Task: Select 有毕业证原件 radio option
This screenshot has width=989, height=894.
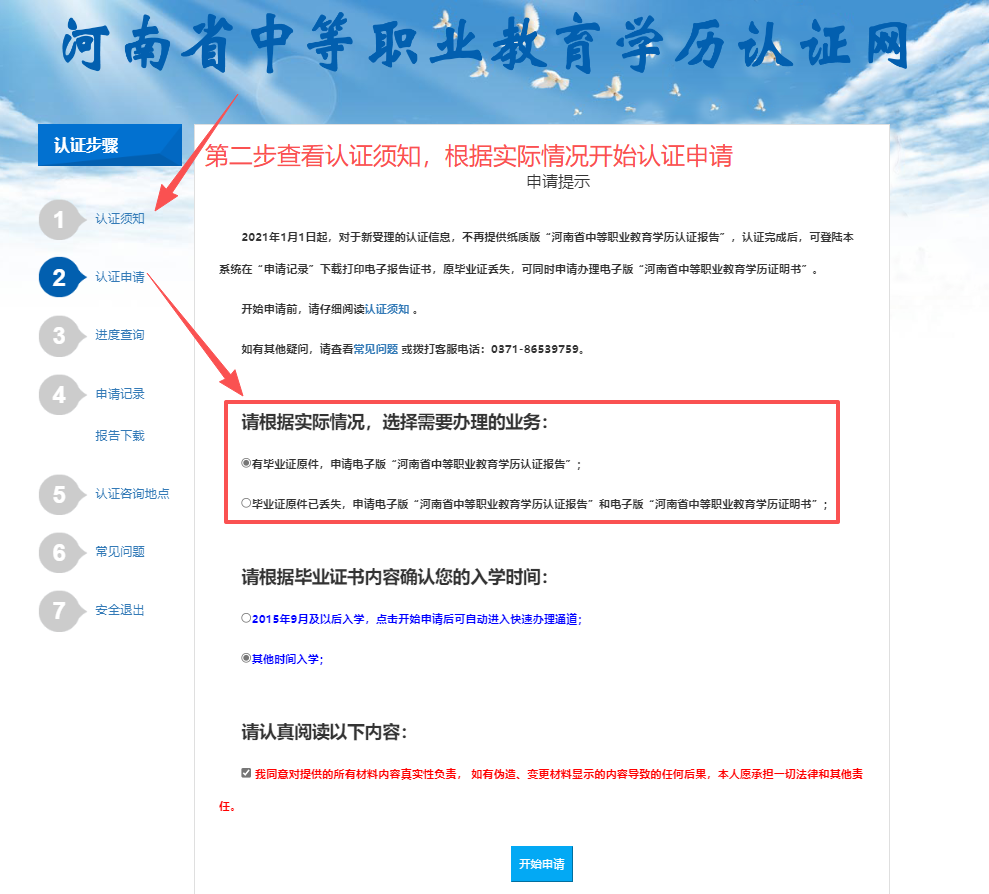Action: [x=246, y=464]
